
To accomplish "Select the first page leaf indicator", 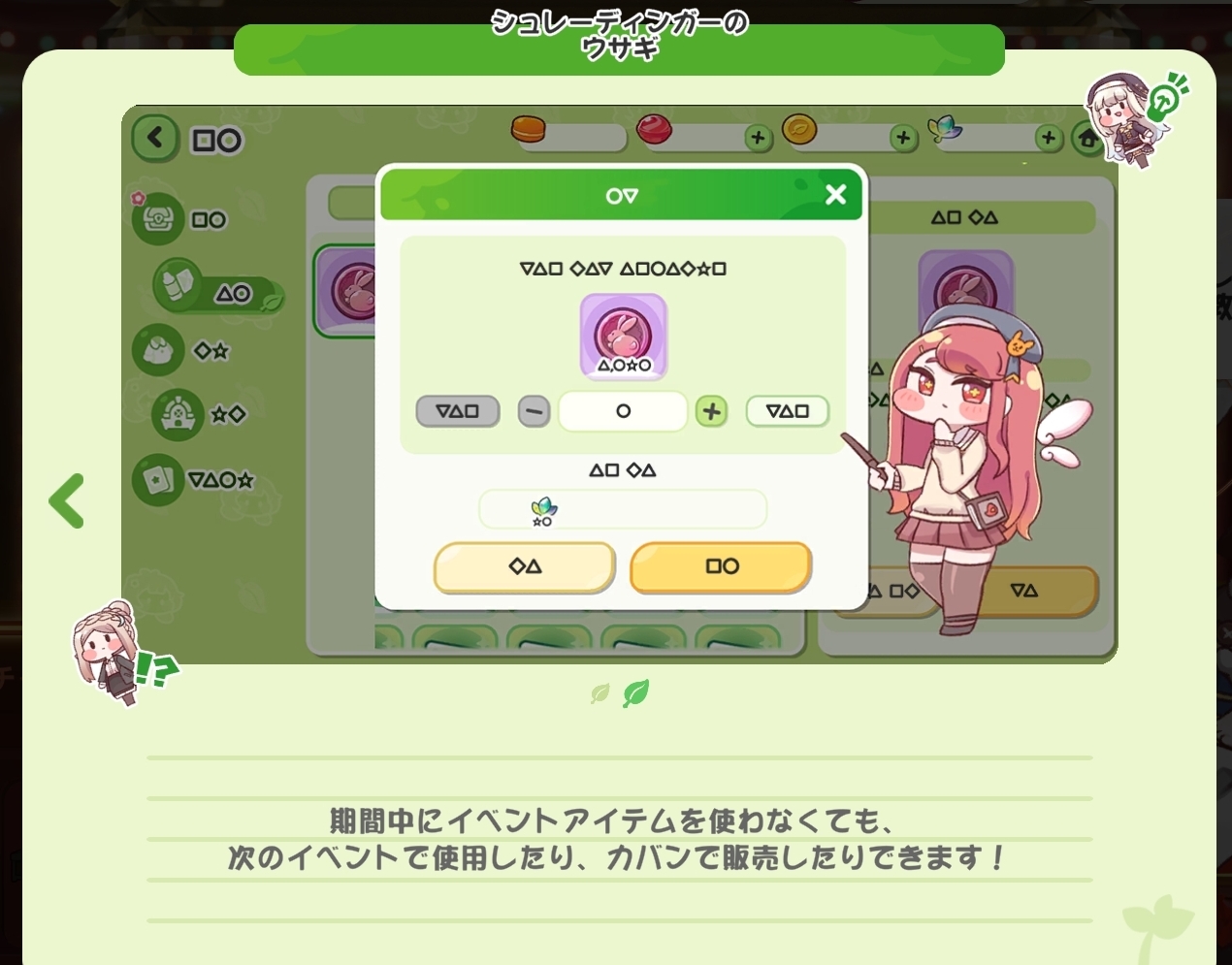I will [x=600, y=693].
